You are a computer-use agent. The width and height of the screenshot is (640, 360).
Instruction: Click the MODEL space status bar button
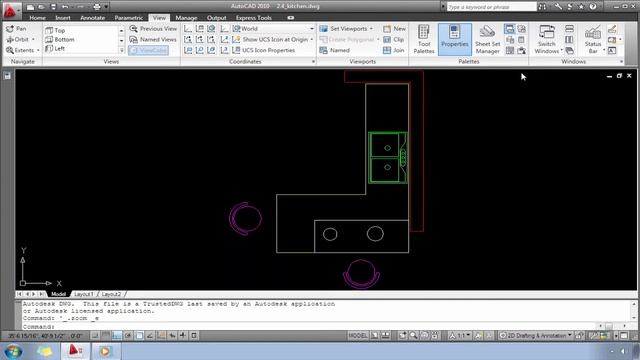pyautogui.click(x=358, y=336)
